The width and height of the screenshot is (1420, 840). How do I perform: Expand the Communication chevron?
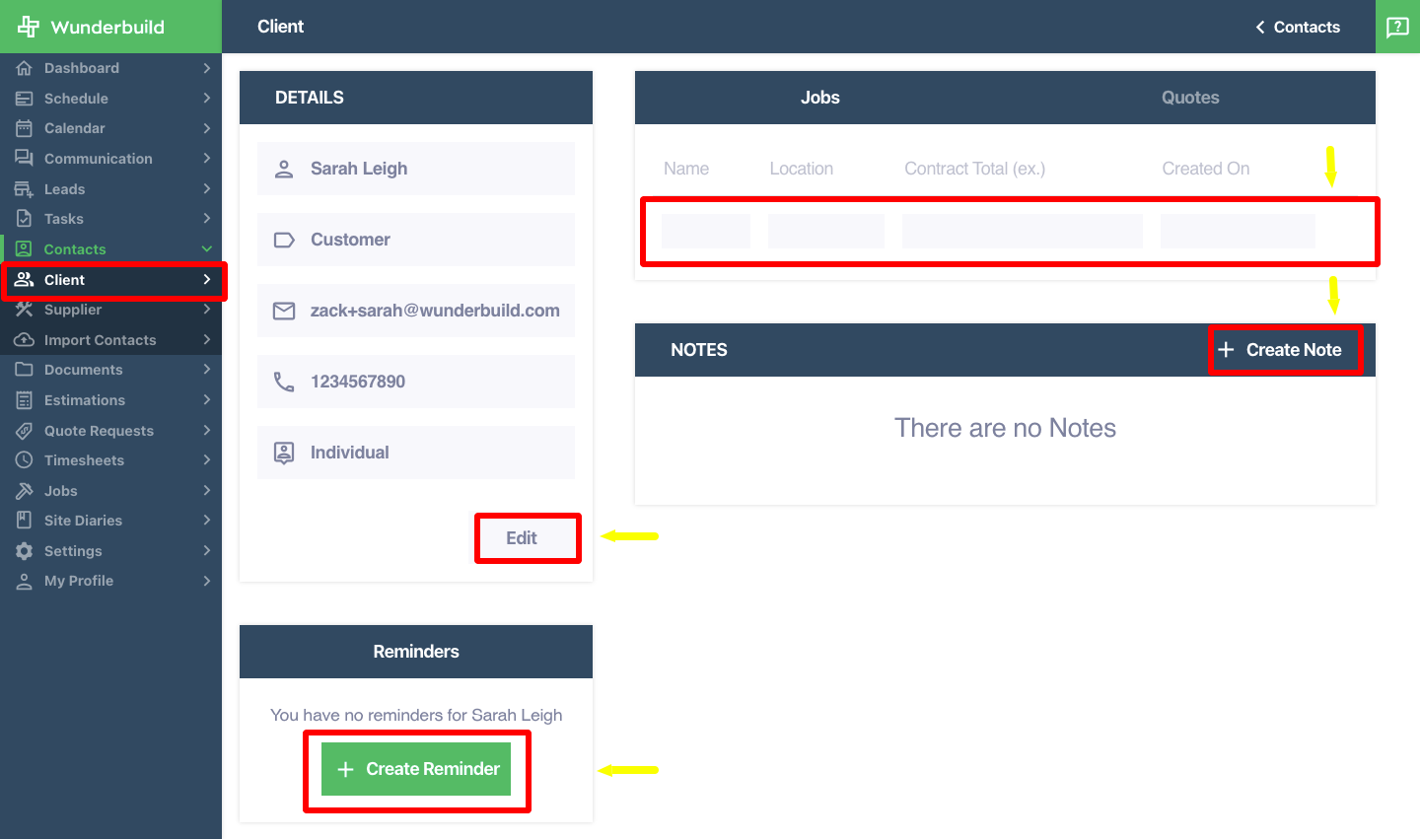coord(207,159)
